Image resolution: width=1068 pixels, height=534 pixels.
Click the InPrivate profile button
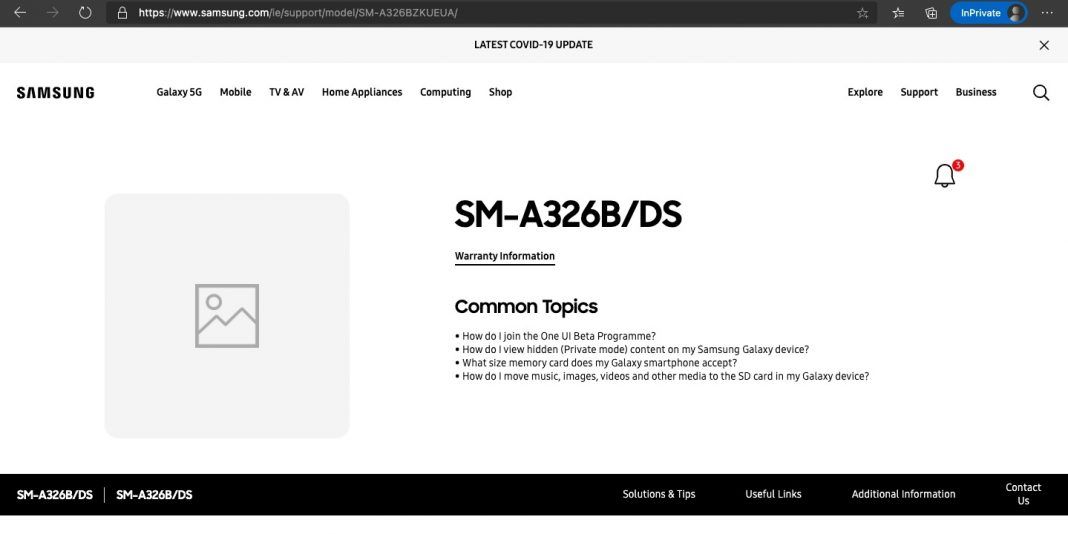point(988,13)
